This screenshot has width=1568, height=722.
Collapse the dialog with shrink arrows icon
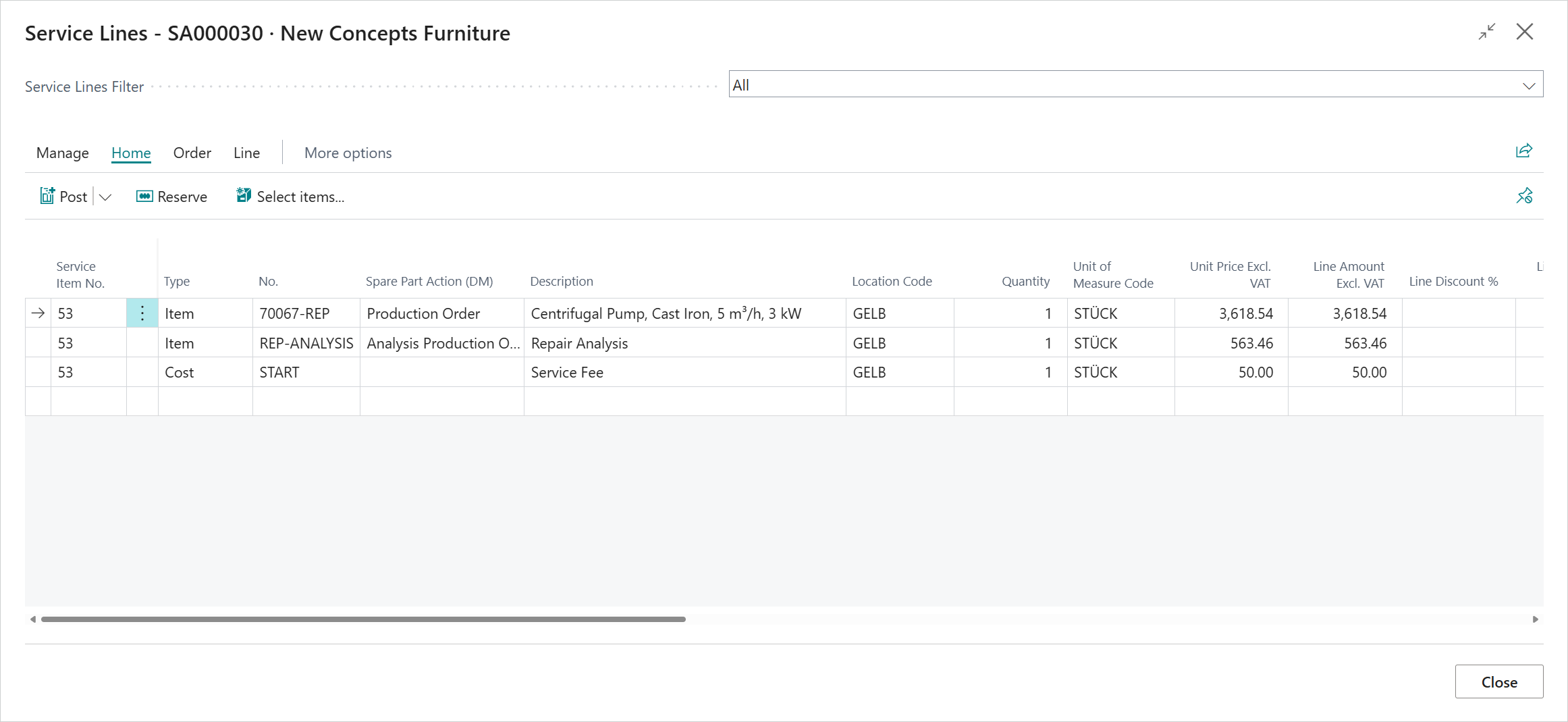pyautogui.click(x=1486, y=32)
